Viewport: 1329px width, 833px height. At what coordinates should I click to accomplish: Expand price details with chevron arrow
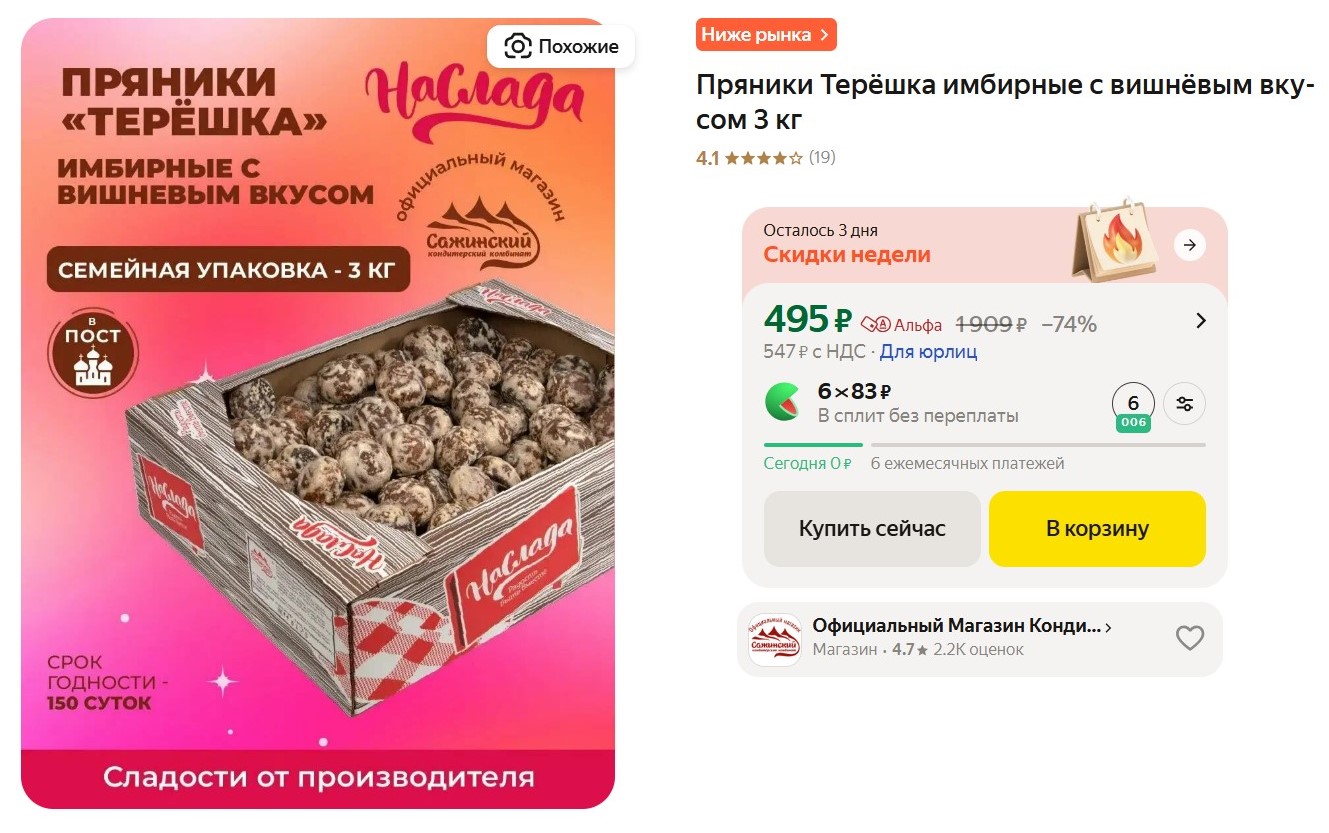click(1201, 321)
